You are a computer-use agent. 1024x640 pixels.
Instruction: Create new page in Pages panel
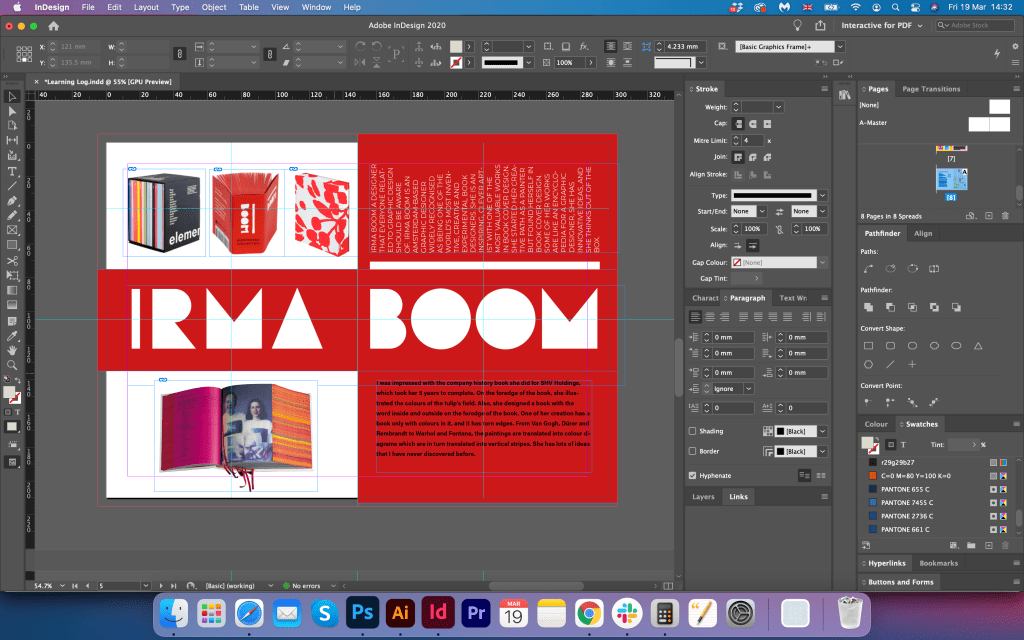[990, 215]
